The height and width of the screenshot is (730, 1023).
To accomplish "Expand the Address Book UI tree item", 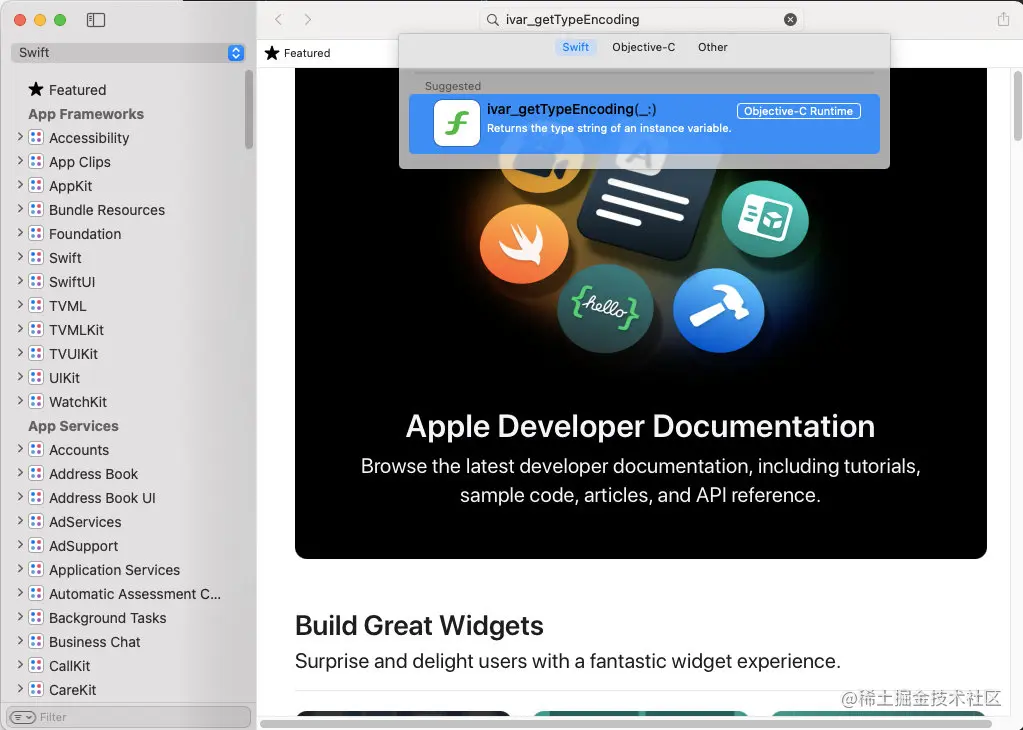I will point(20,497).
